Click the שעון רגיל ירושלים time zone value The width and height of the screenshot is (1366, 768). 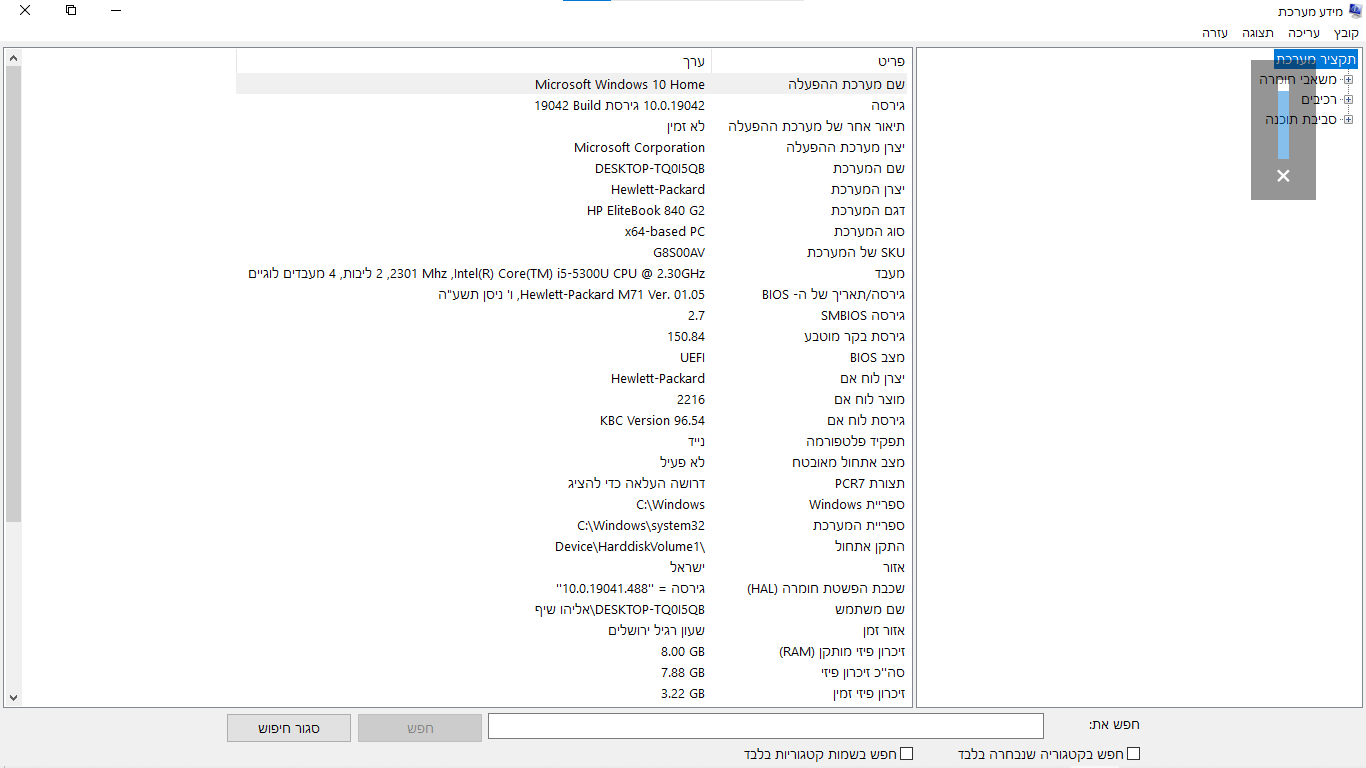657,631
